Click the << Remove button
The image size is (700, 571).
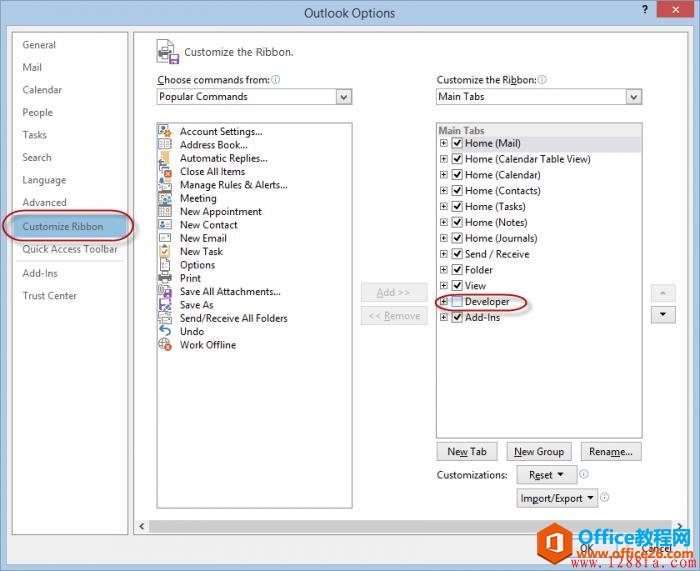coord(394,316)
